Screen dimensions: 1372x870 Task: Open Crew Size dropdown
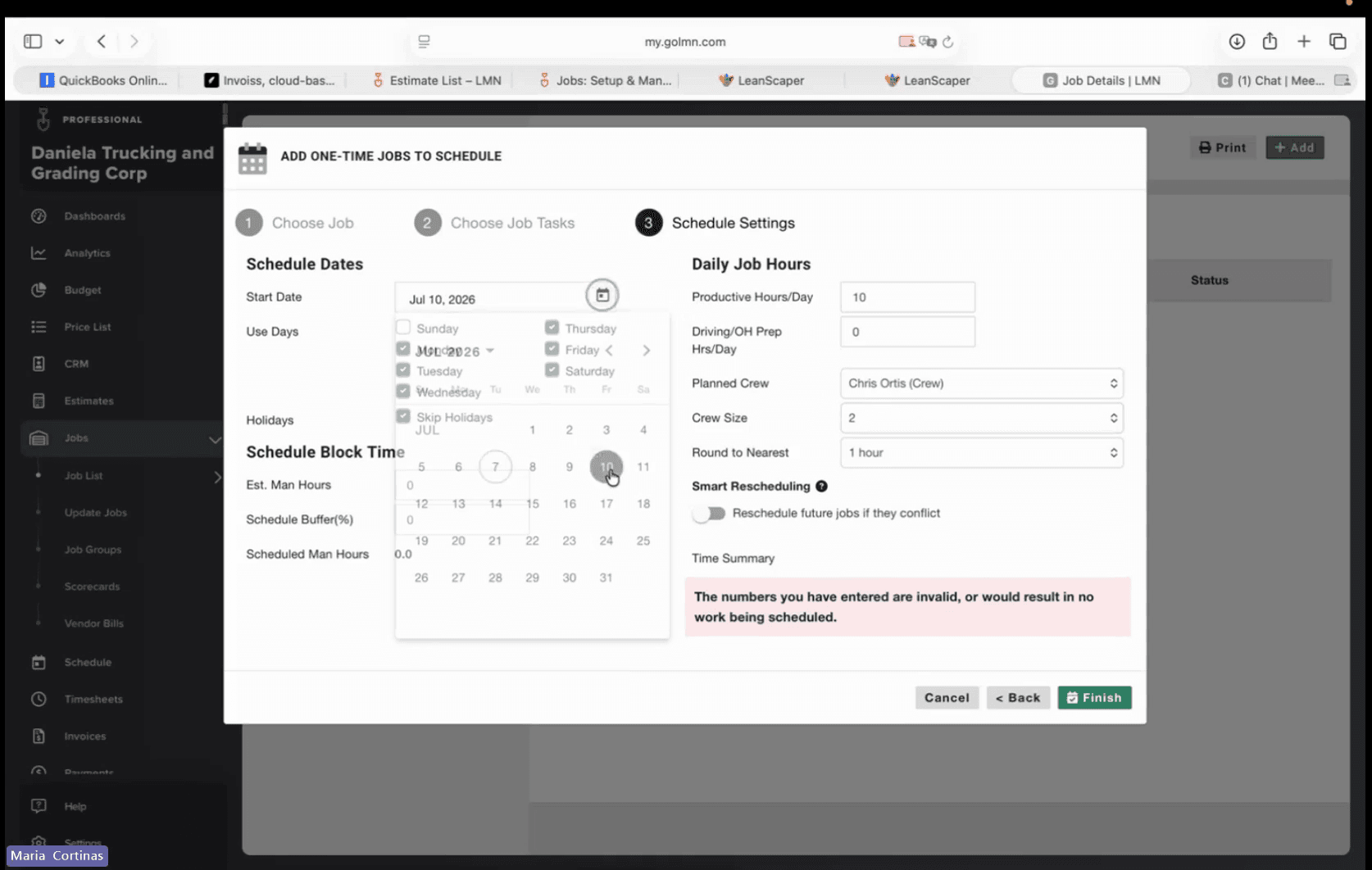(x=981, y=418)
